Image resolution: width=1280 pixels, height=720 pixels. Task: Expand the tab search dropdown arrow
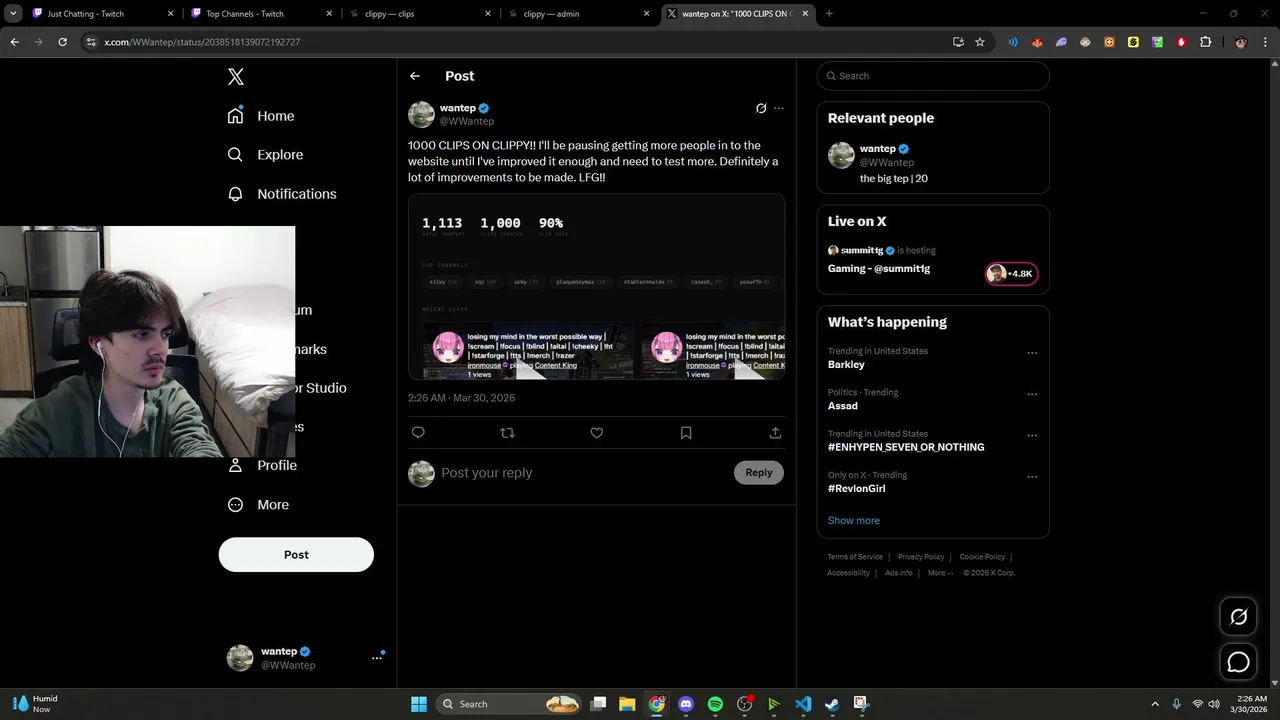pos(13,14)
